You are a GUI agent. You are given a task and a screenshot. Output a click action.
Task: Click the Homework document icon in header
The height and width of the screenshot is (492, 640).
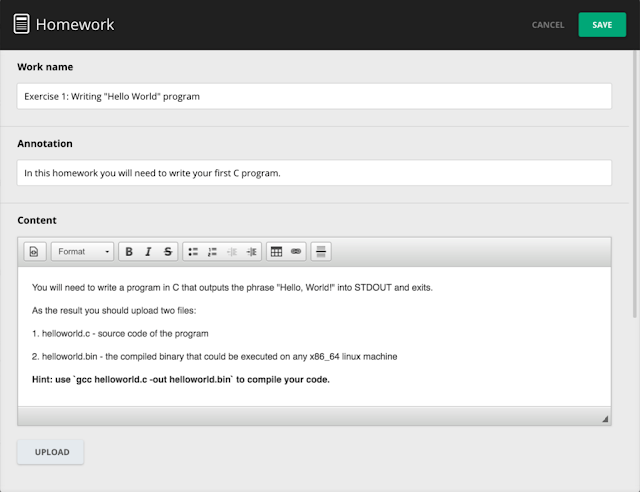(x=21, y=24)
